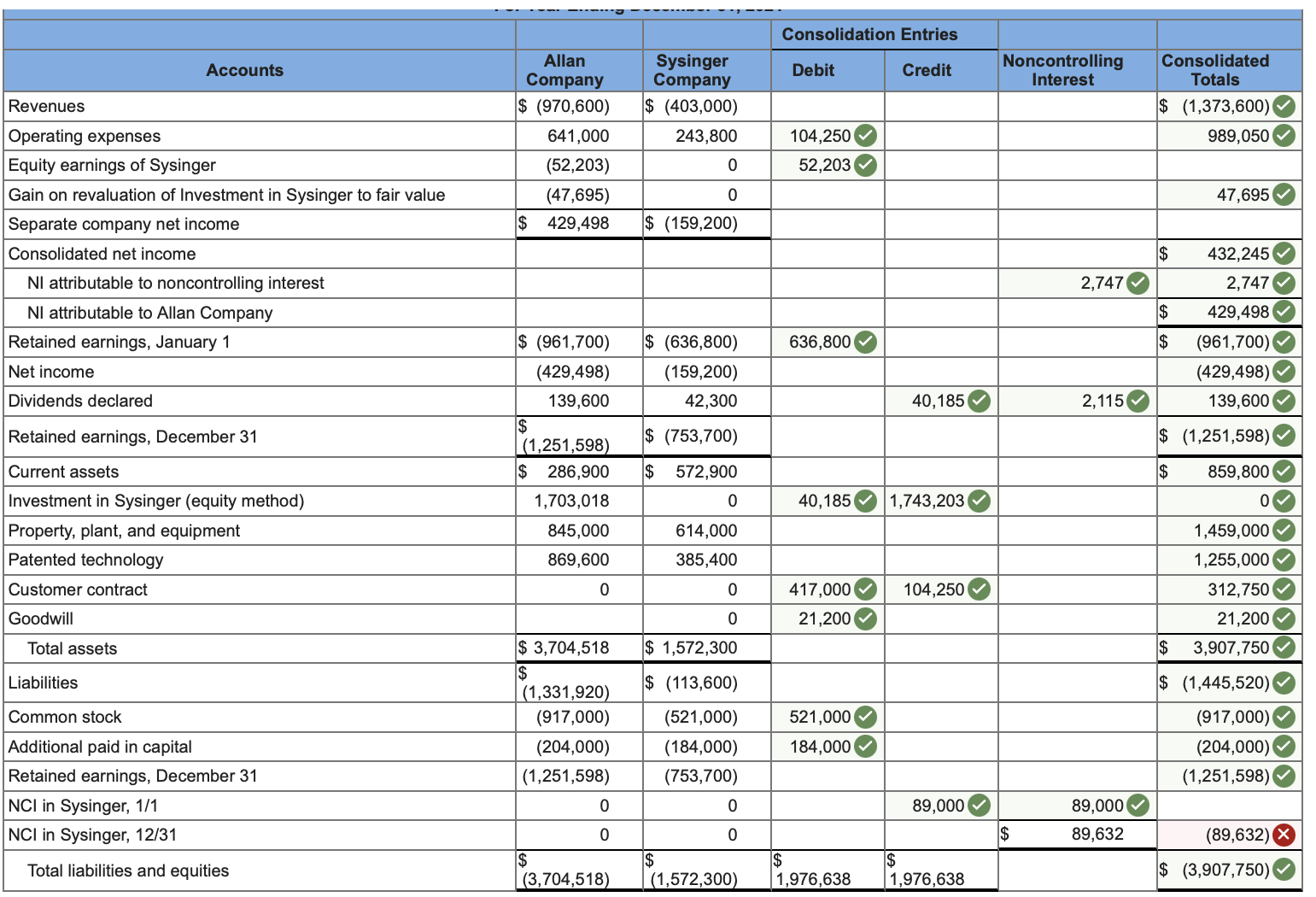Click the Patented technology row label
This screenshot has width=1316, height=897.
tap(85, 560)
